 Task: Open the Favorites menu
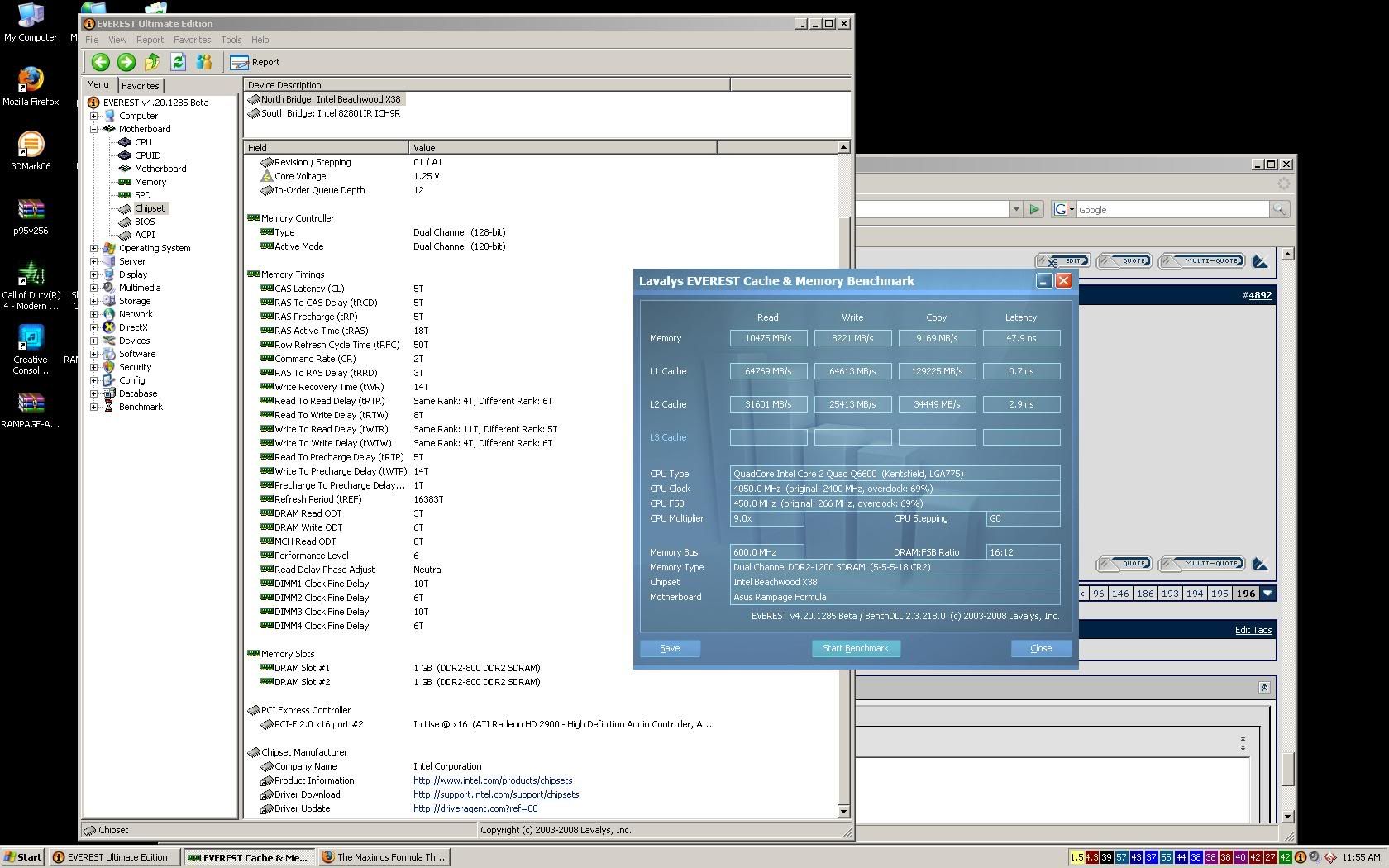[x=192, y=40]
